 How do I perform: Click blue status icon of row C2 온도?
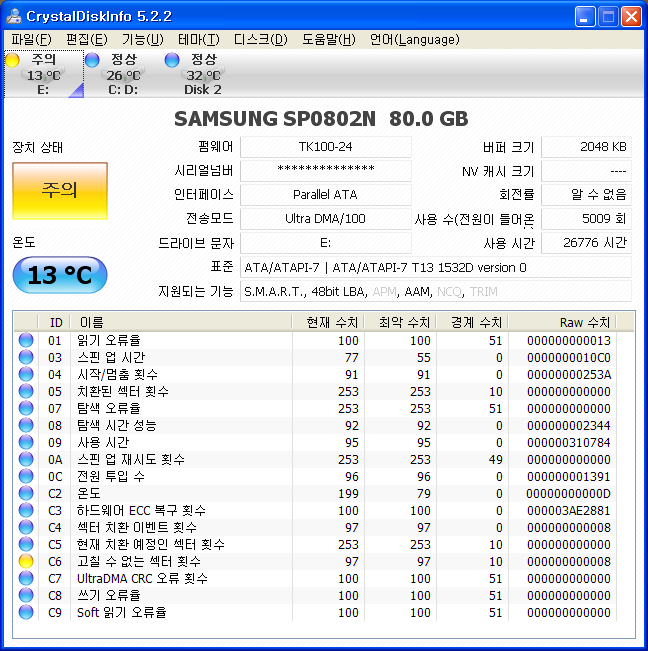[26, 494]
